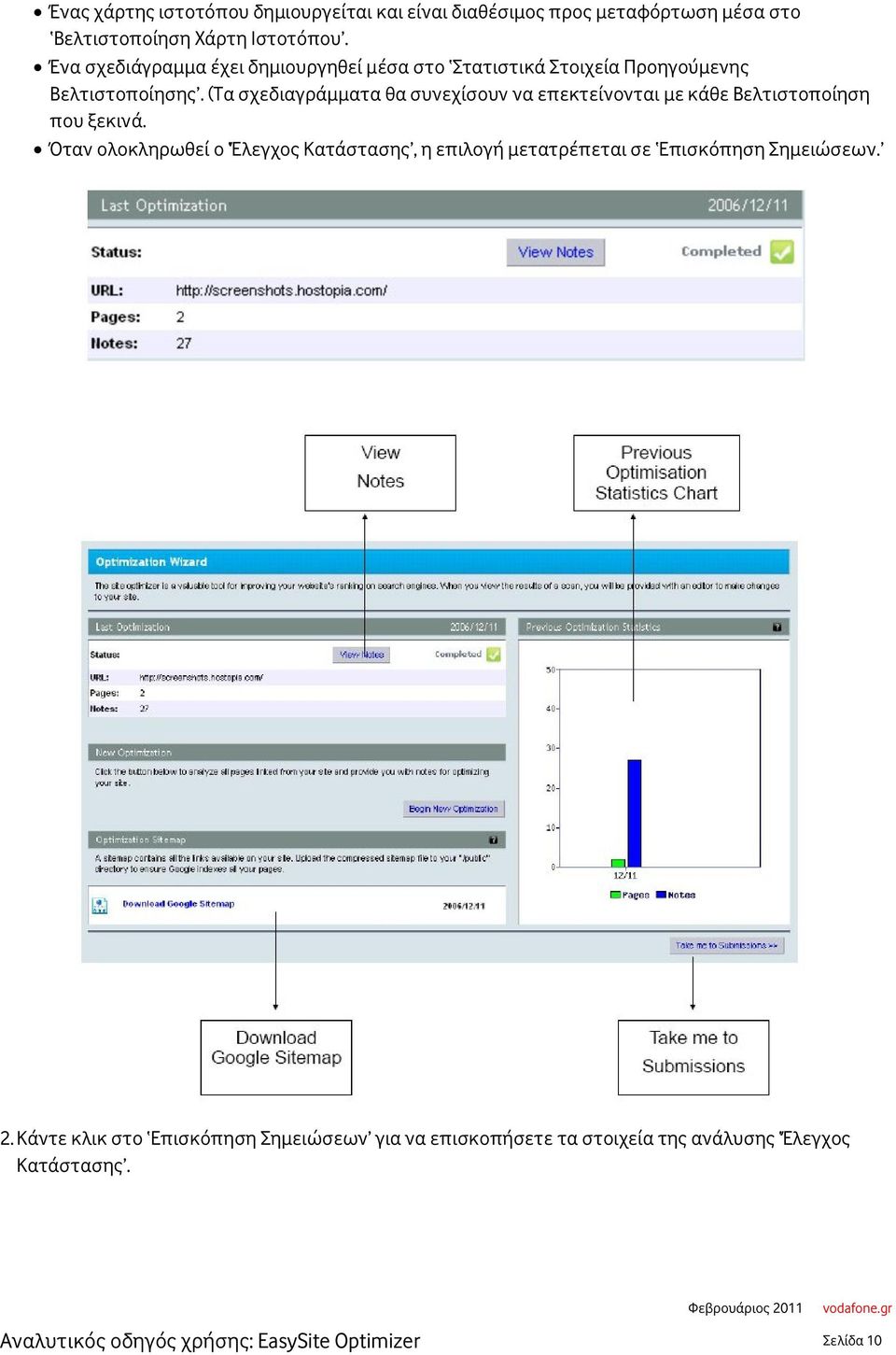The width and height of the screenshot is (896, 1355).
Task: Click the blue Notes bar in the chart
Action: (x=635, y=813)
